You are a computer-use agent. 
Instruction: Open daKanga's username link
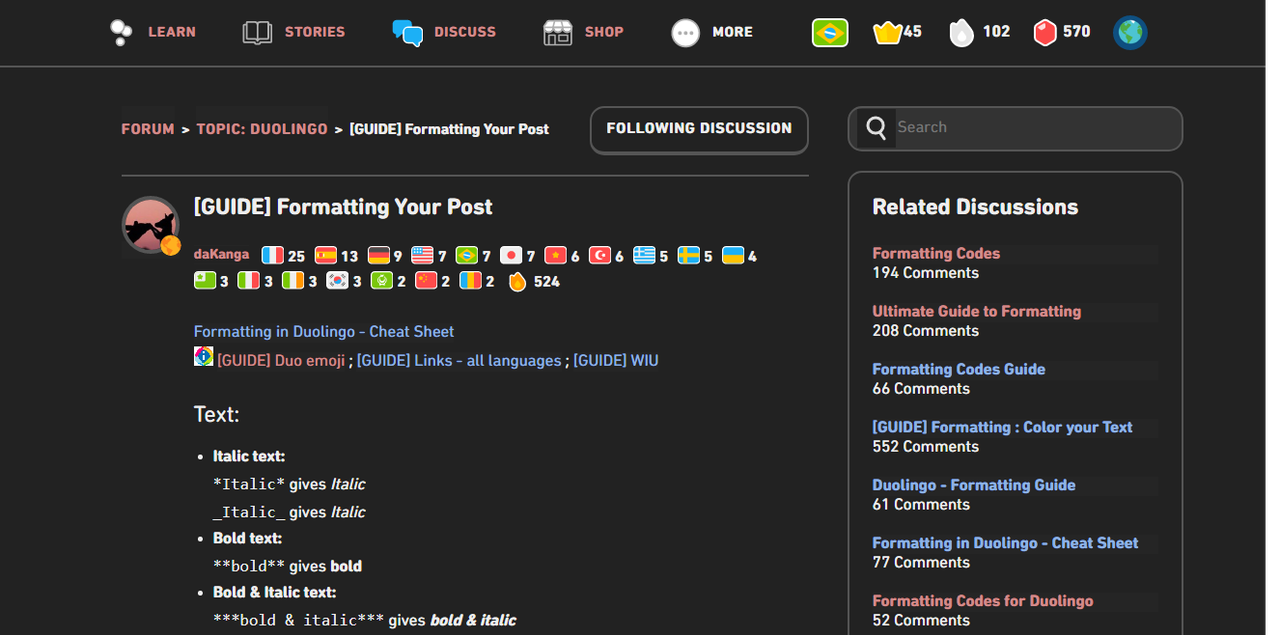(221, 254)
